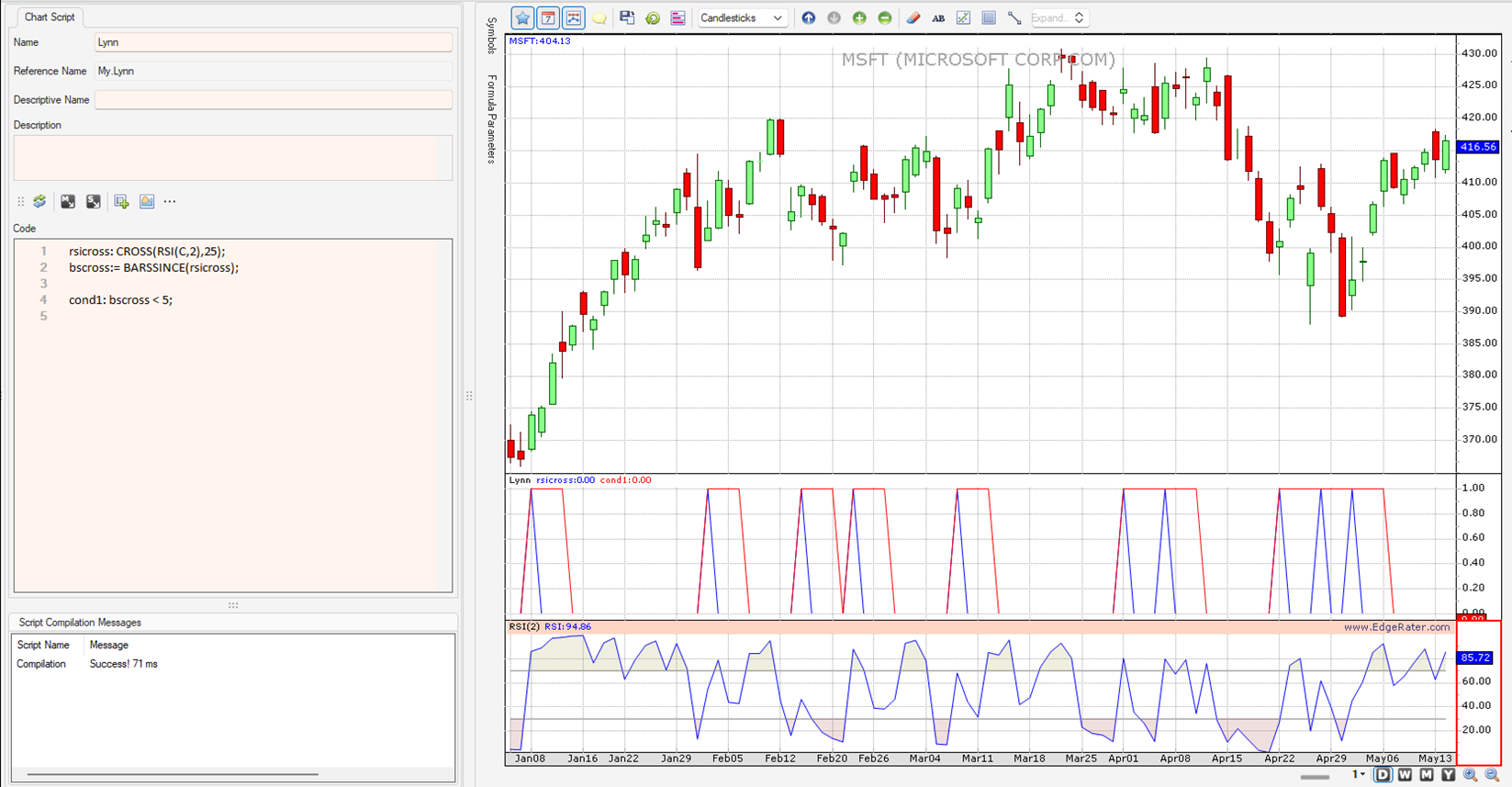This screenshot has height=787, width=1512.
Task: Select the trend line drawing tool
Action: 1014,17
